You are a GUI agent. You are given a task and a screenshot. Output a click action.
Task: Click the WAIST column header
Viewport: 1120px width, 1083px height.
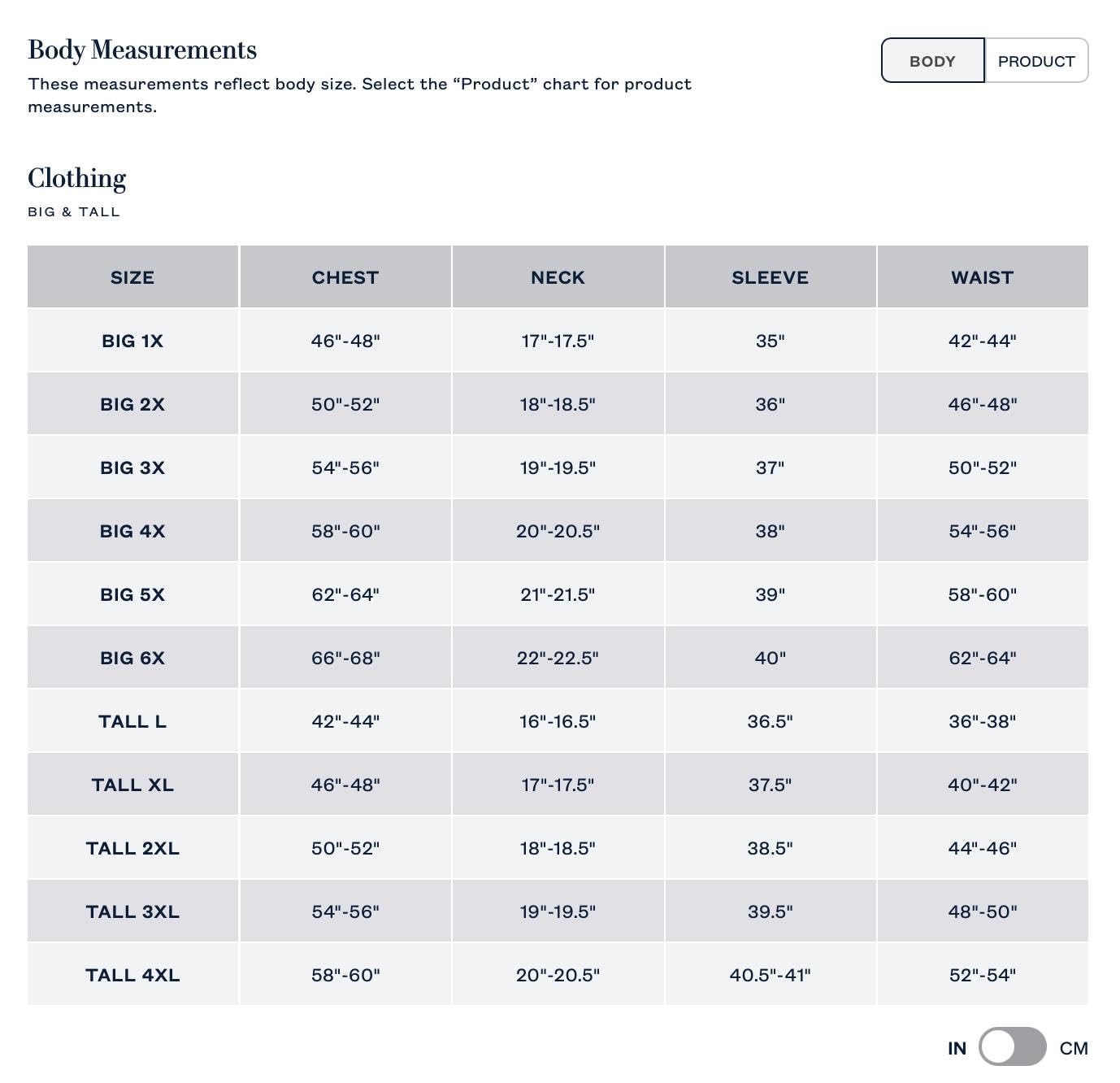[x=983, y=277]
